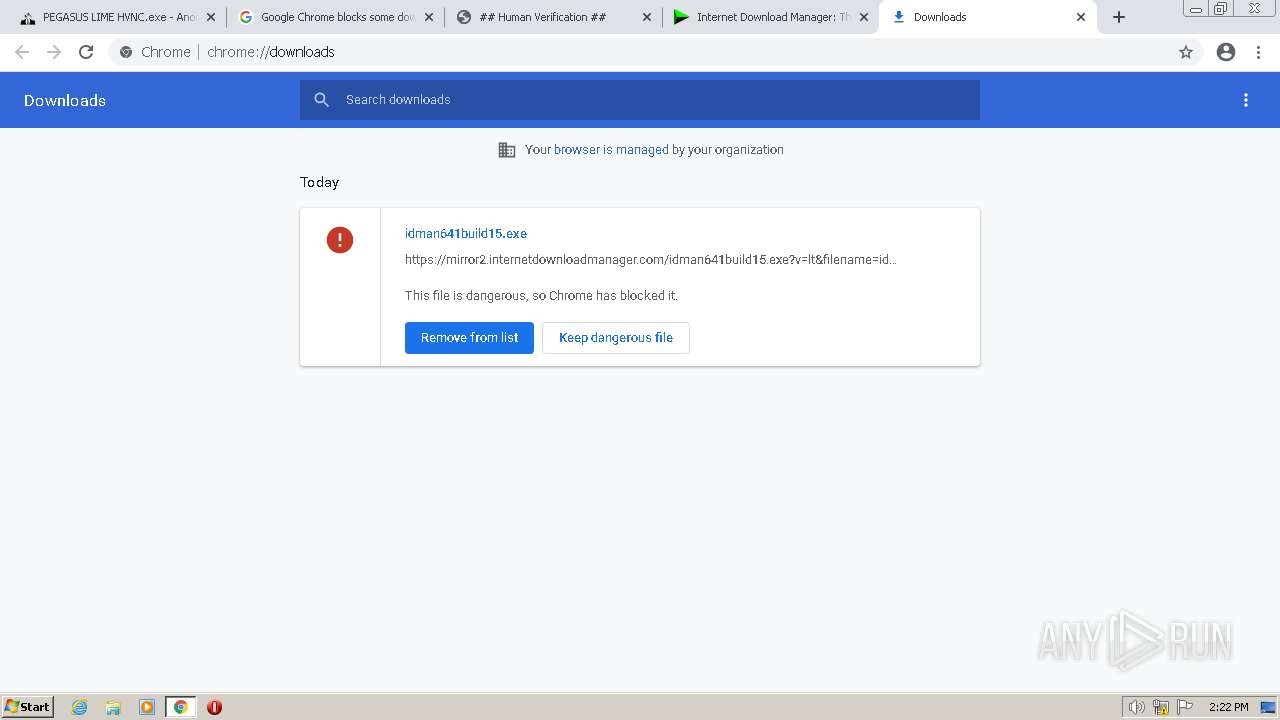Reload the downloads page
Image resolution: width=1280 pixels, height=720 pixels.
click(x=86, y=52)
